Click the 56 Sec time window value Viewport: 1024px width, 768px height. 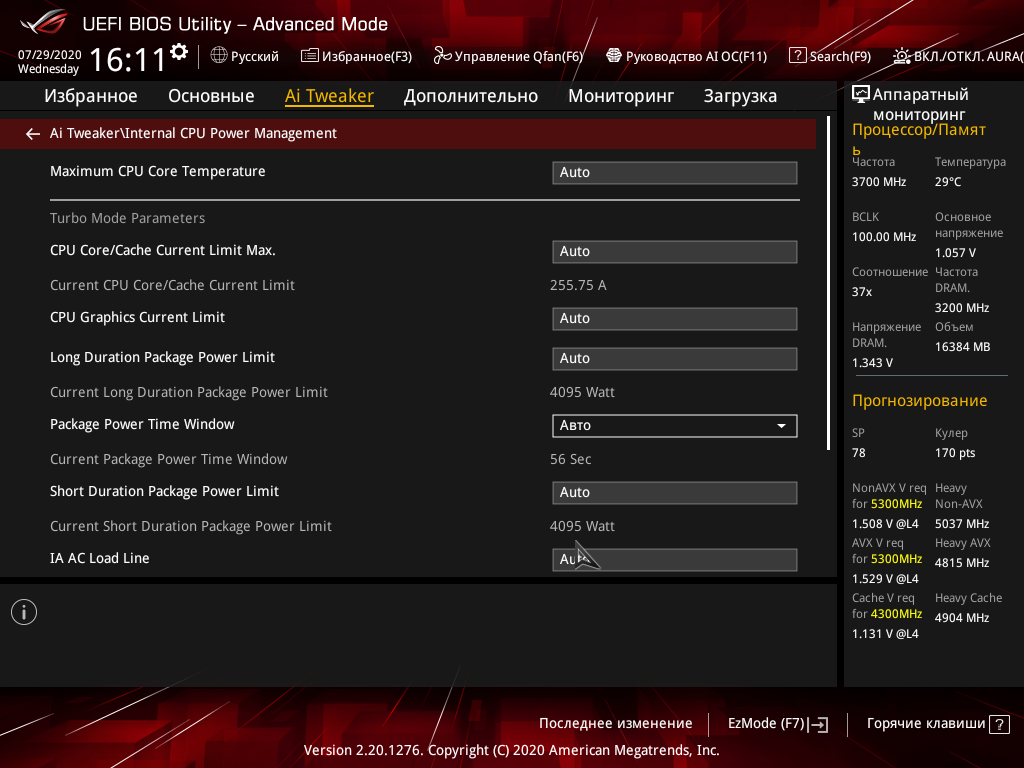[570, 460]
